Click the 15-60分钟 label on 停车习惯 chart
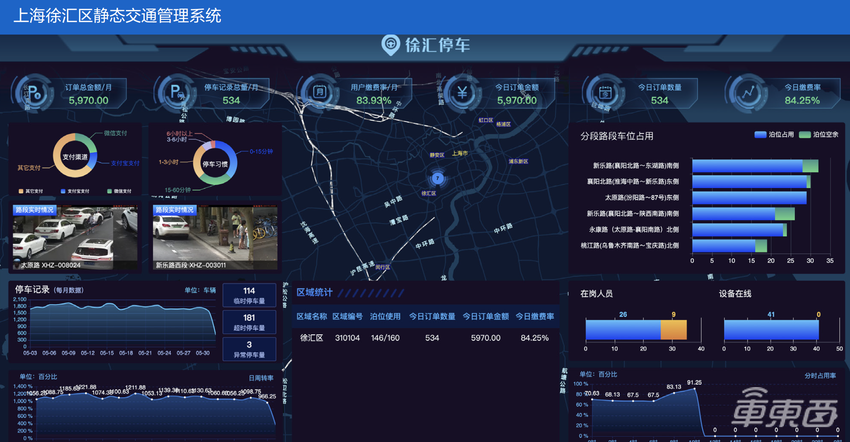This screenshot has height=442, width=850. pyautogui.click(x=178, y=190)
